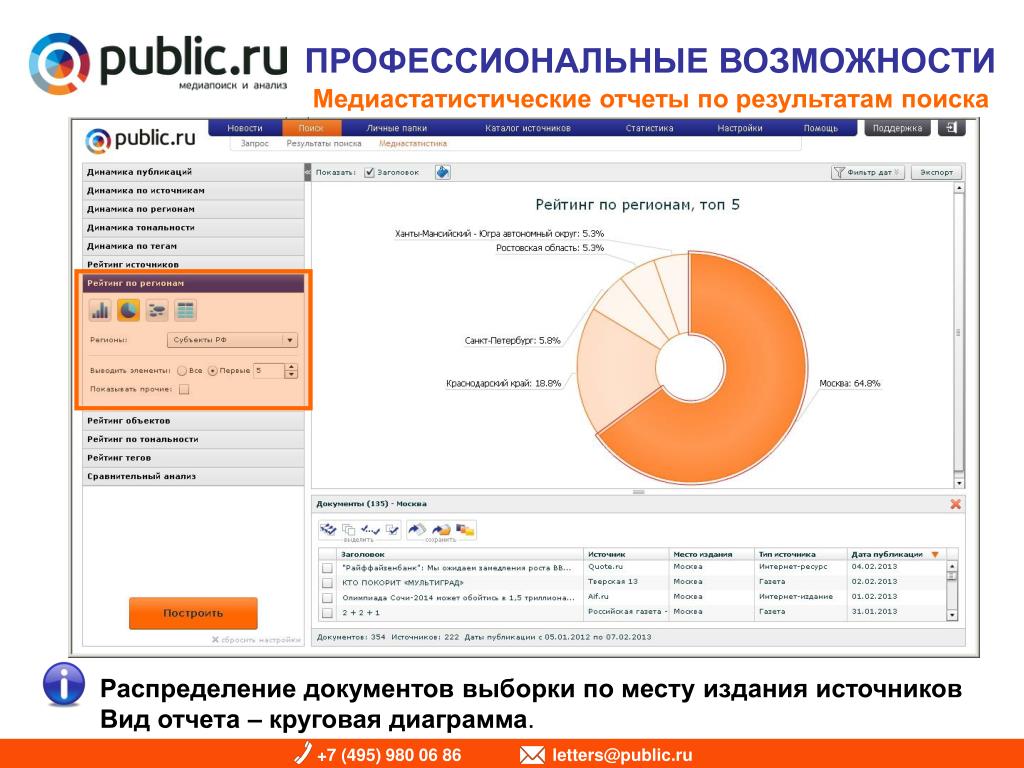
Task: Click the save-to-folder icon with arrow
Action: click(441, 530)
